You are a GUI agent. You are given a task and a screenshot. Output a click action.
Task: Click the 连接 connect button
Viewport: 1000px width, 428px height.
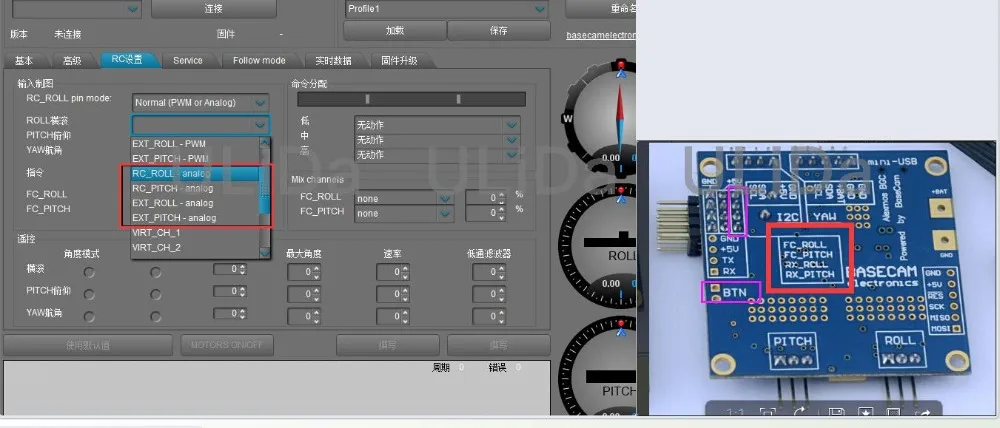point(214,9)
